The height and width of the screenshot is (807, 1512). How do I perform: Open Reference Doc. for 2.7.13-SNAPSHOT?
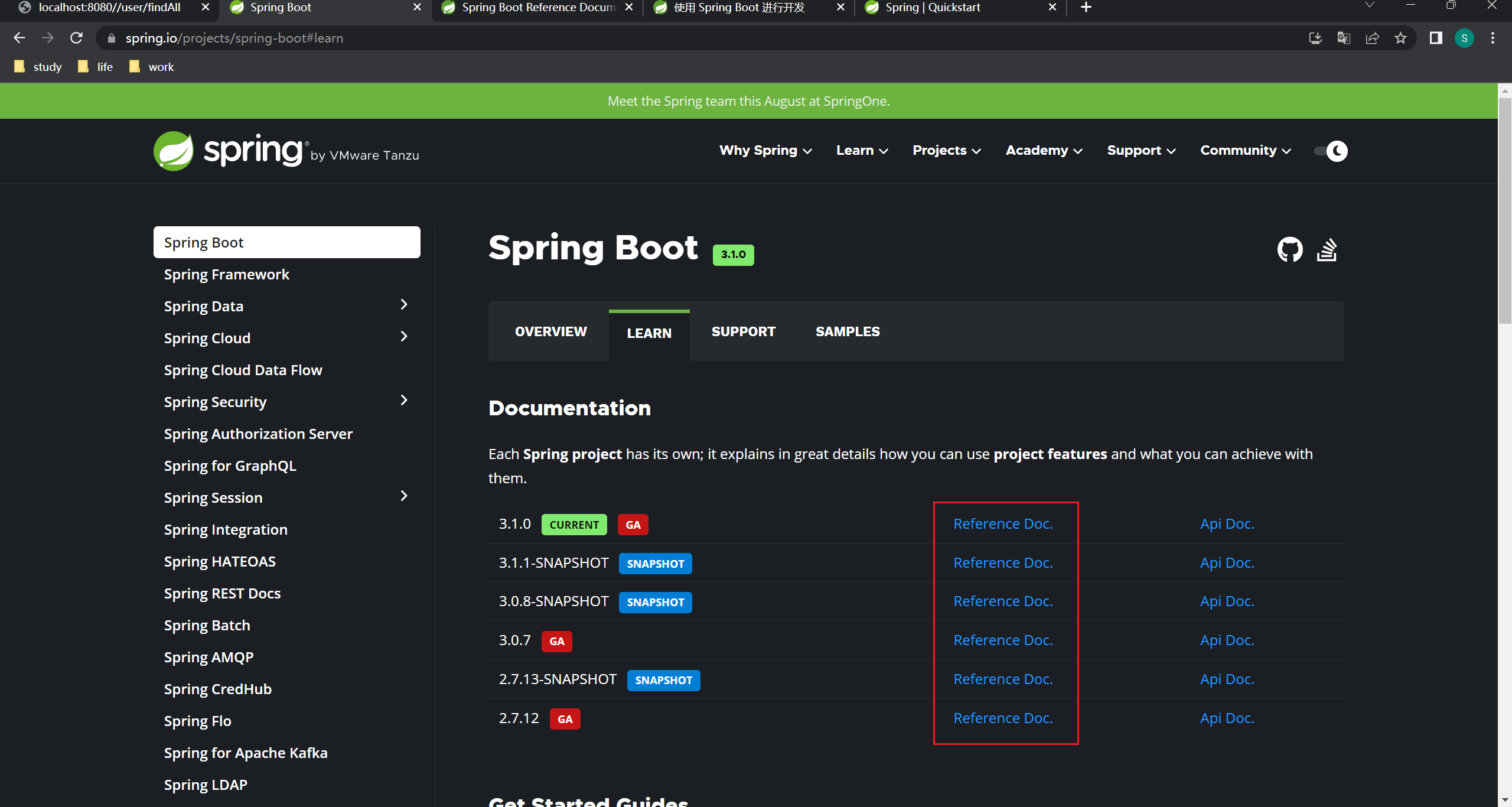[x=1003, y=679]
